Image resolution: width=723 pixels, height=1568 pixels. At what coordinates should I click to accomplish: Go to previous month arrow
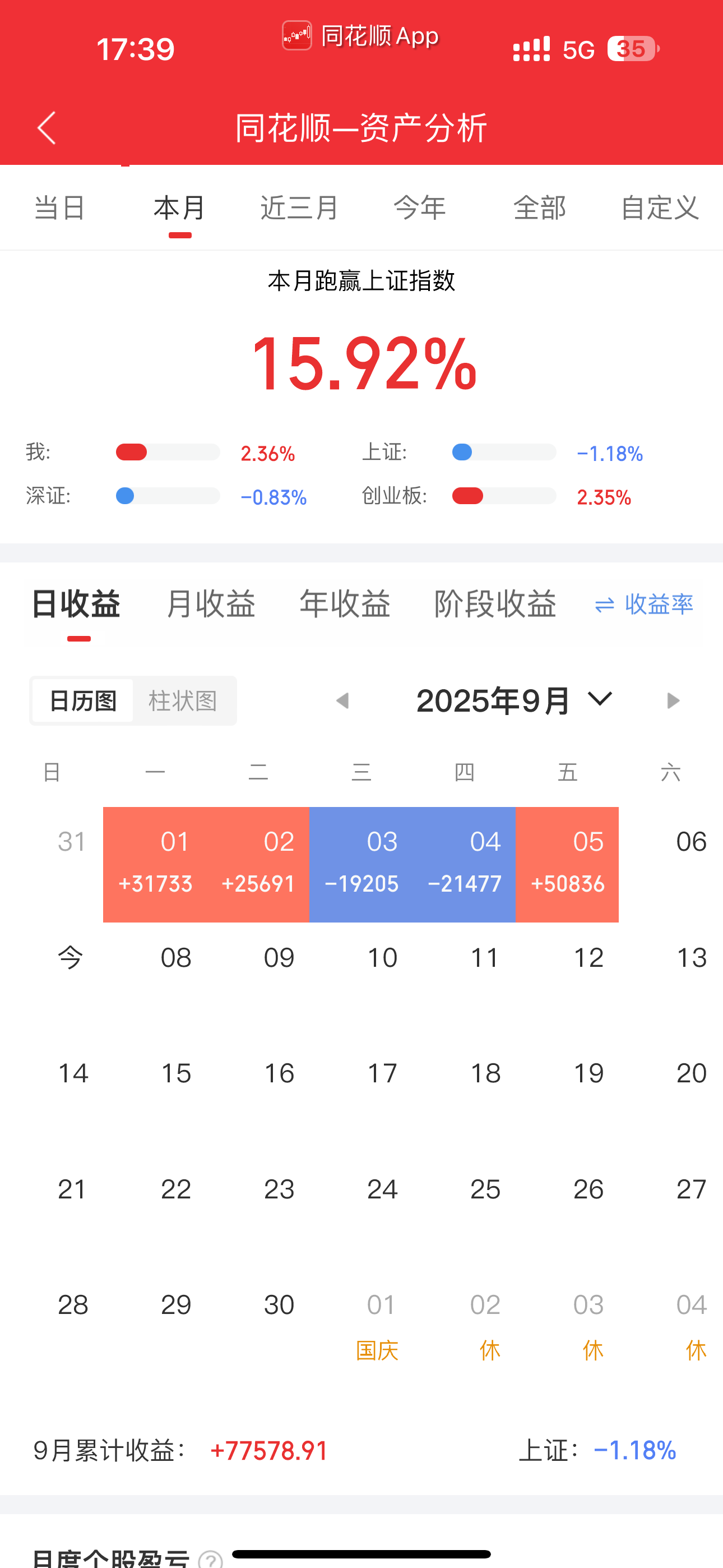tap(342, 700)
